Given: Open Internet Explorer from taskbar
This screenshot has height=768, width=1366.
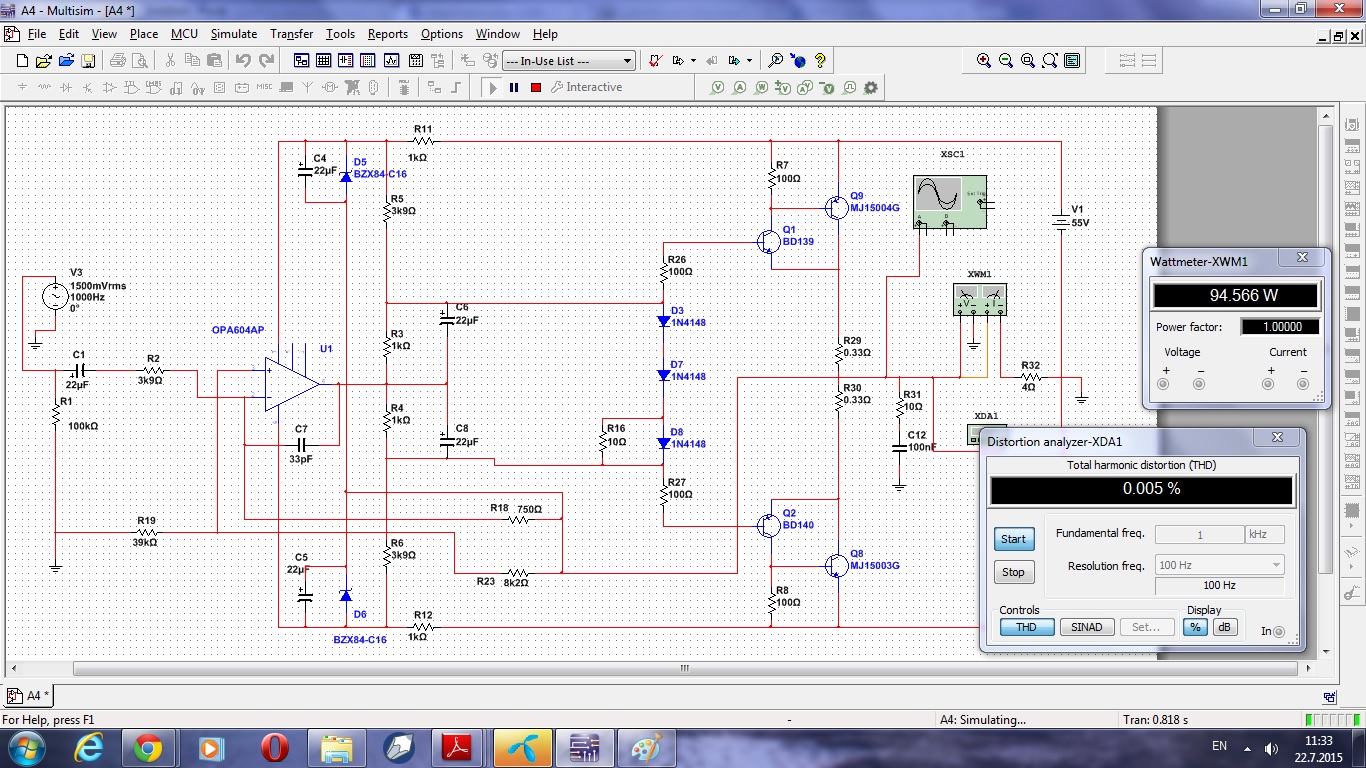Looking at the screenshot, I should [x=88, y=747].
